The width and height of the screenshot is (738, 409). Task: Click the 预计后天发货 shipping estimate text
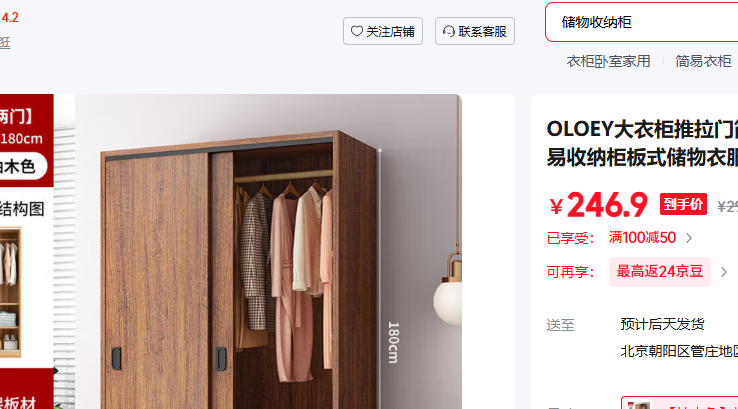pyautogui.click(x=662, y=324)
